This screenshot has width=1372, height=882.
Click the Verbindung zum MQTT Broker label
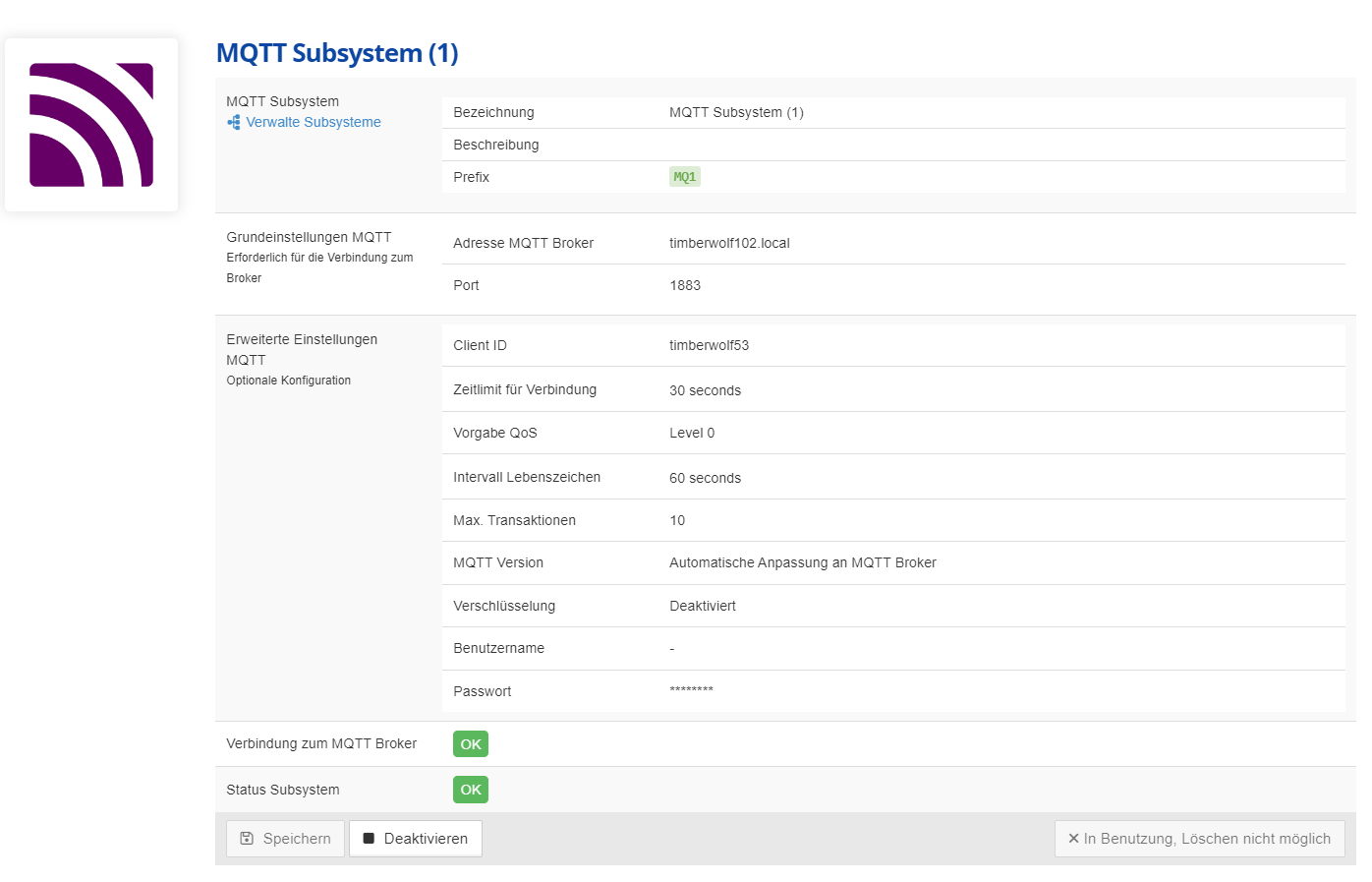coord(321,743)
